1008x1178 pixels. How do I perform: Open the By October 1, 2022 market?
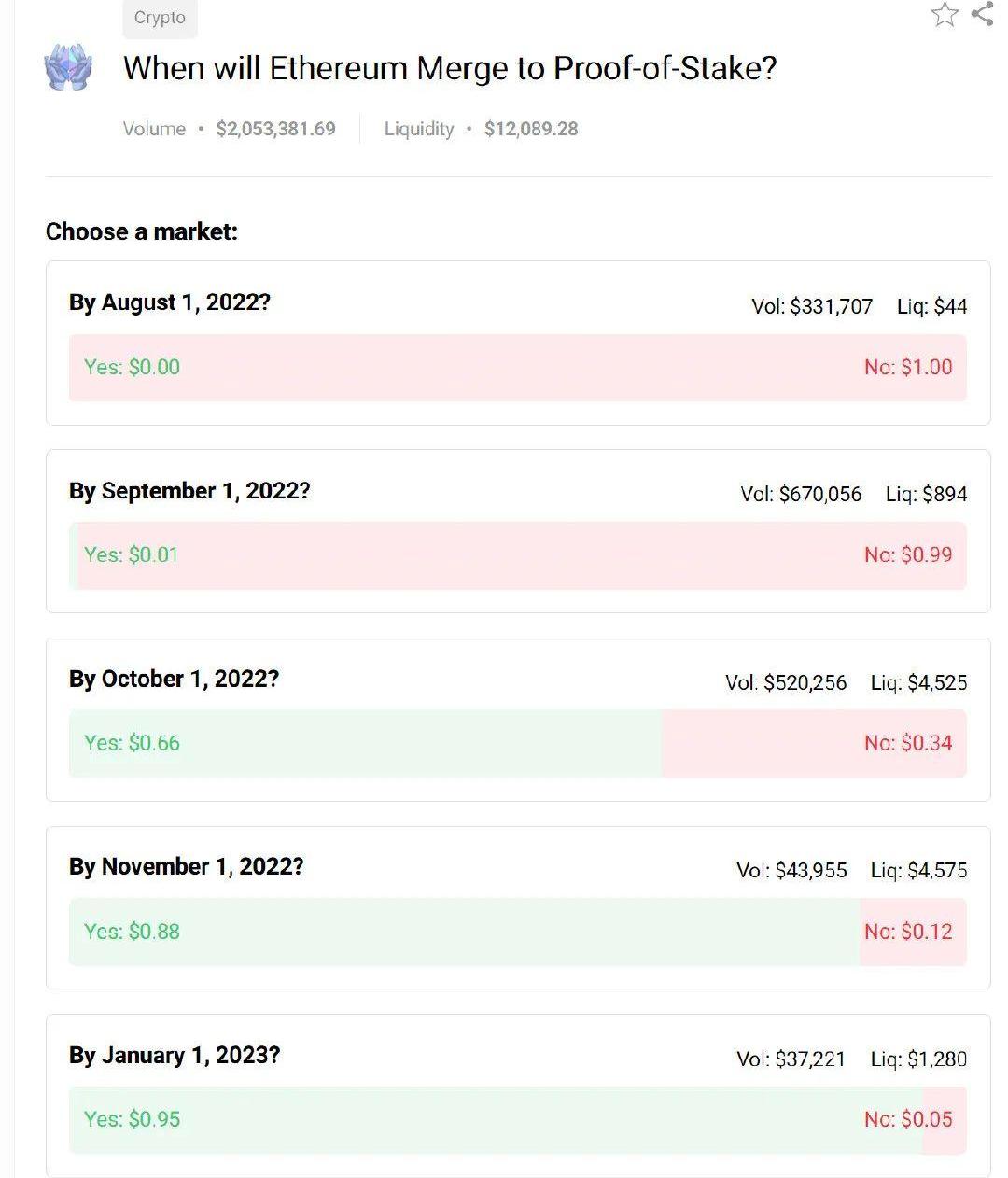(x=174, y=679)
